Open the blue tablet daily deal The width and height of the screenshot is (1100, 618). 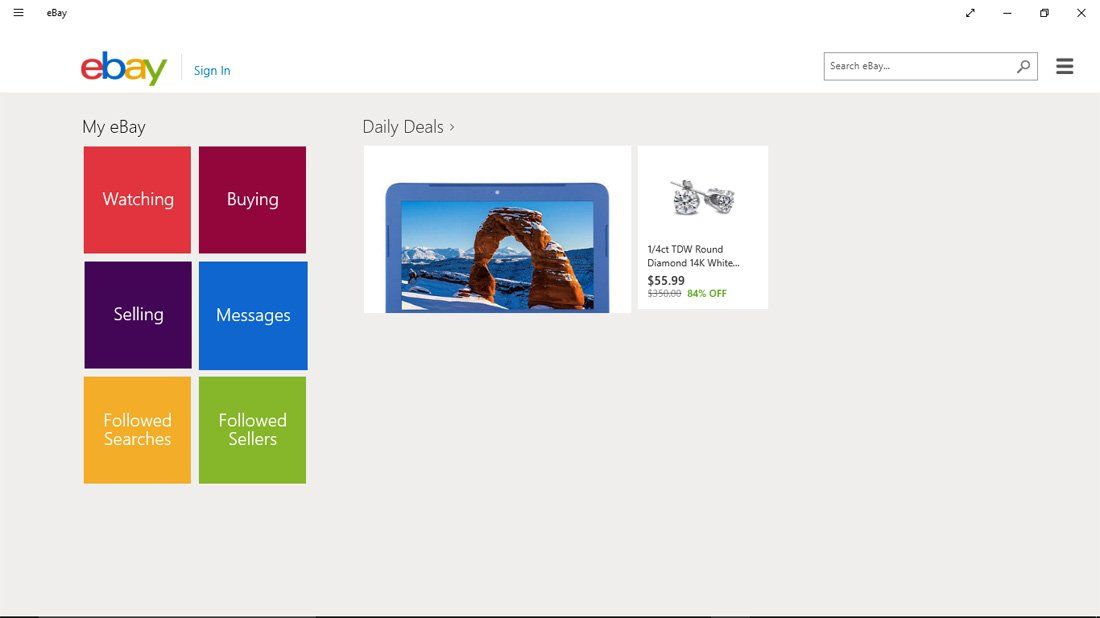point(497,228)
